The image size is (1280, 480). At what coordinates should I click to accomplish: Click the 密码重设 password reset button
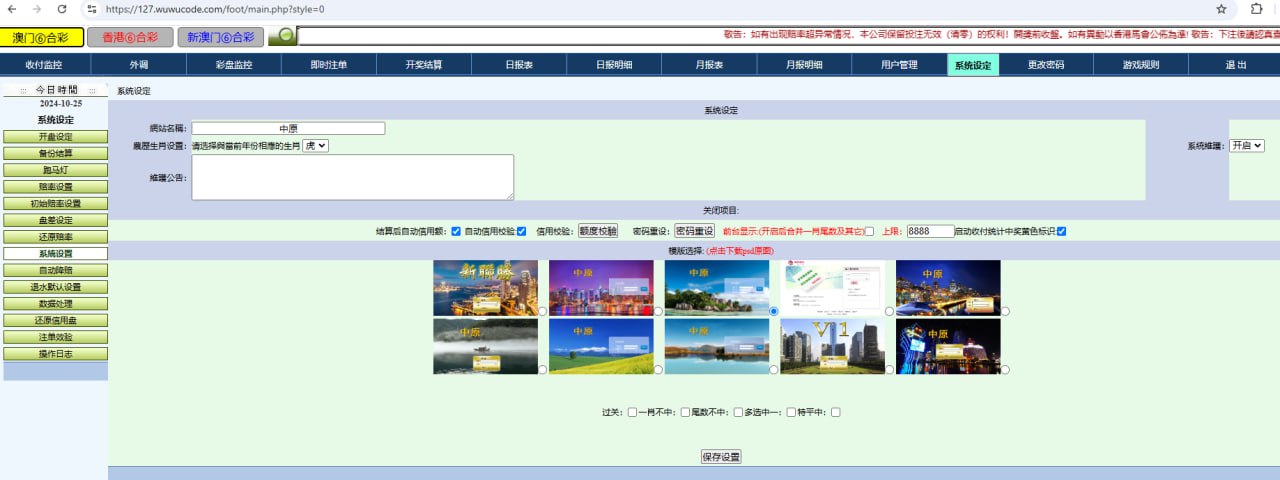[x=694, y=231]
